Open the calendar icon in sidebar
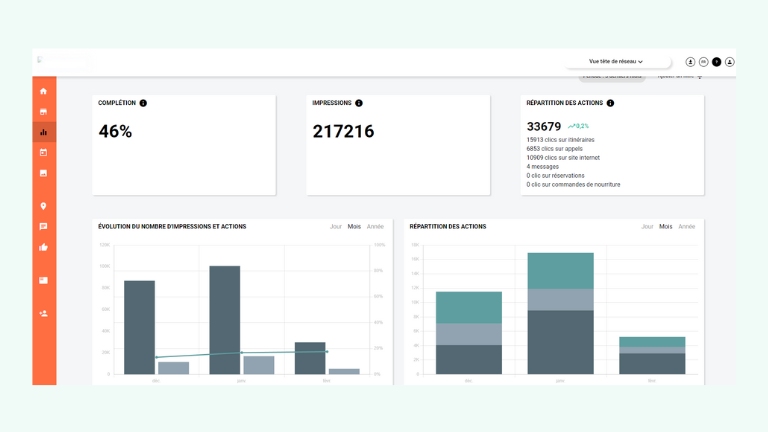 pyautogui.click(x=43, y=152)
